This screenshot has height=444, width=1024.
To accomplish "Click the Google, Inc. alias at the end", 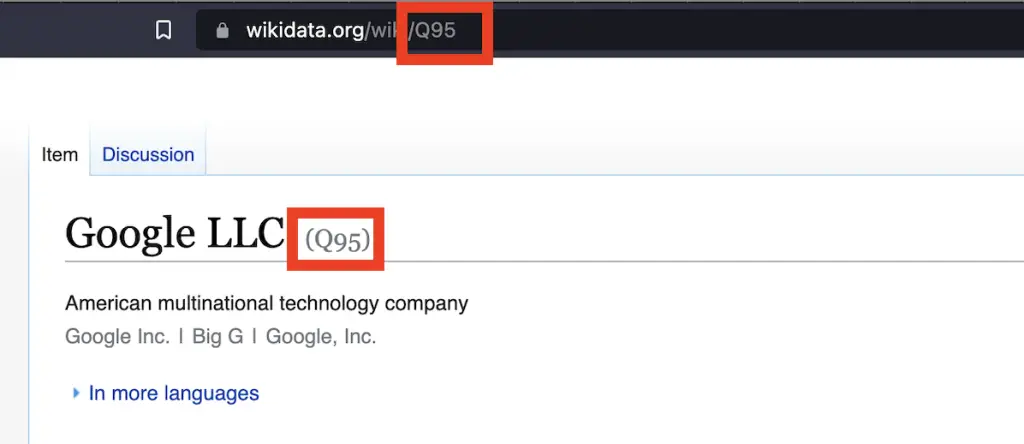I will [321, 337].
